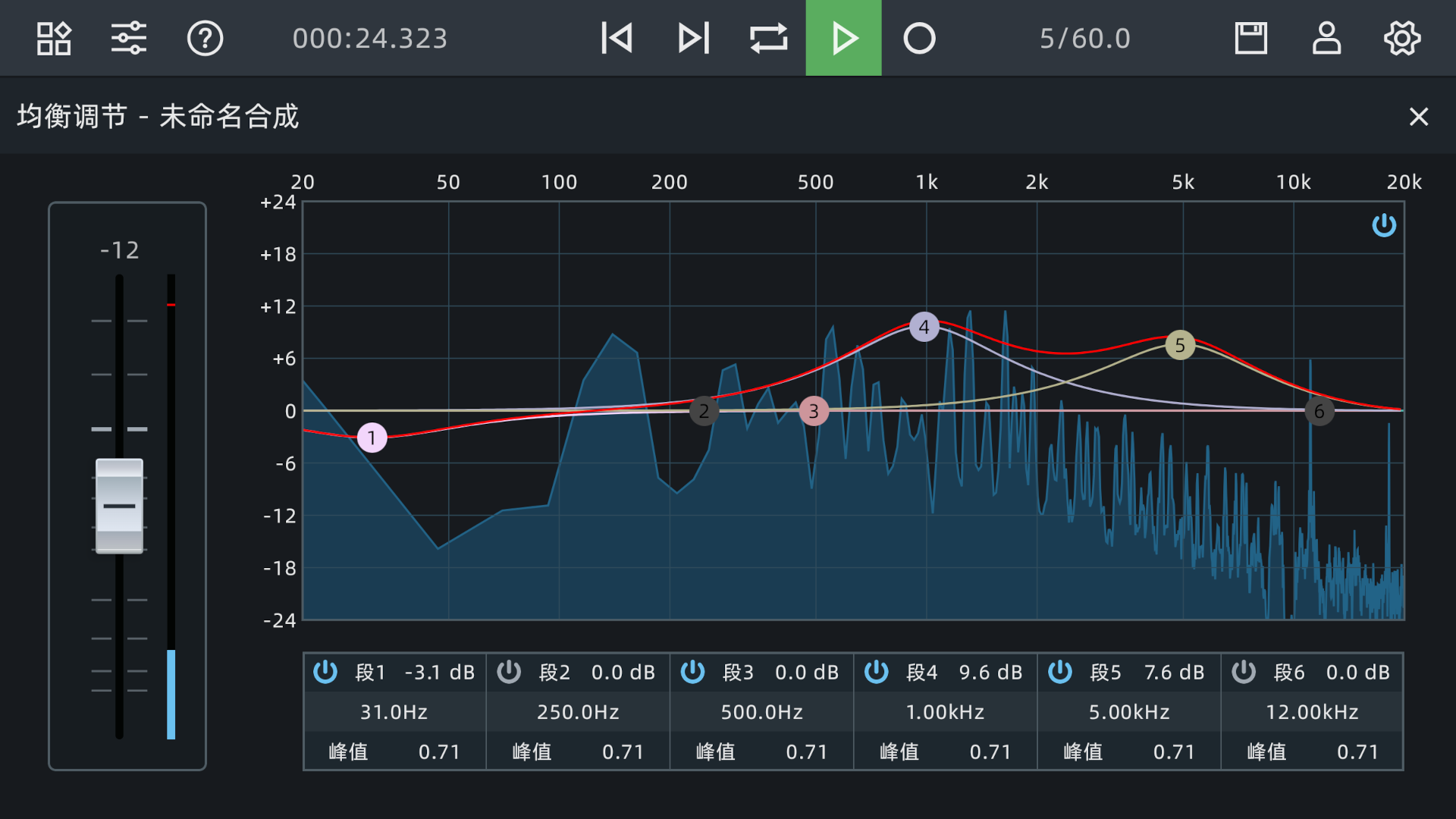
Task: Click the volume fader handle
Action: [120, 506]
